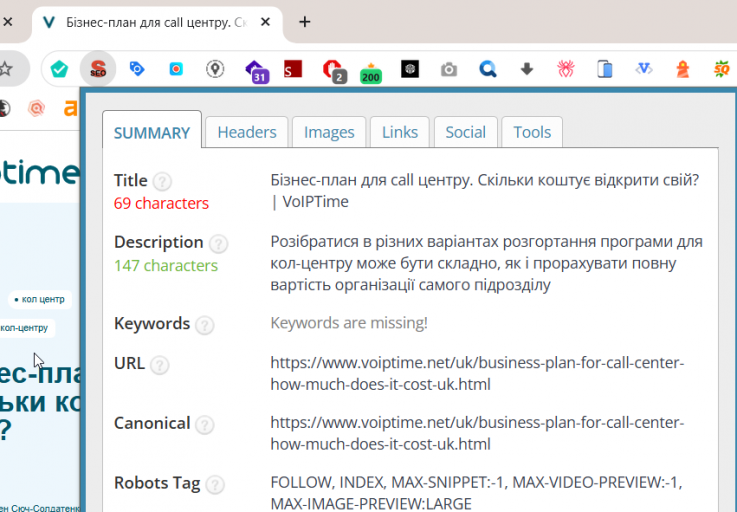The height and width of the screenshot is (512, 737).
Task: Click the URL help question mark icon
Action: [x=159, y=365]
